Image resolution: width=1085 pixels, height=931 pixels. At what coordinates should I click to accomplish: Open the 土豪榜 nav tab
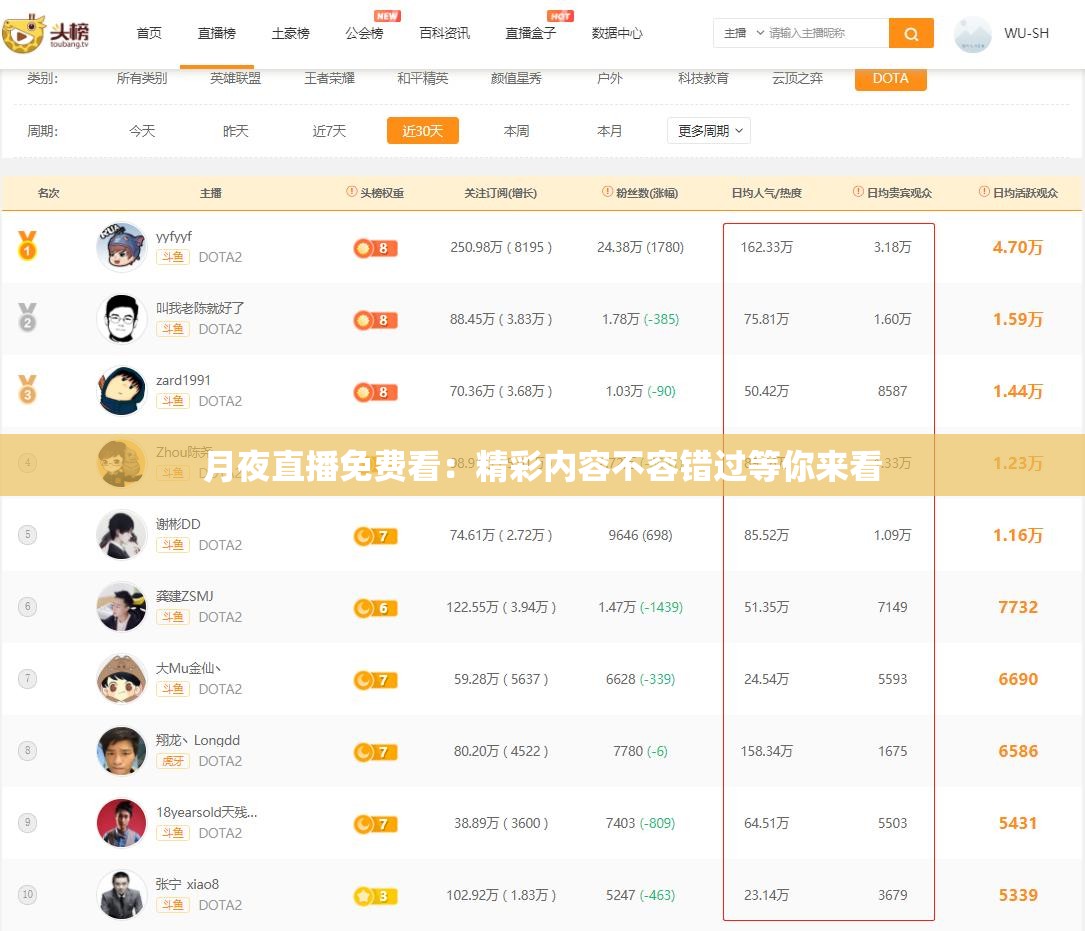click(x=291, y=33)
